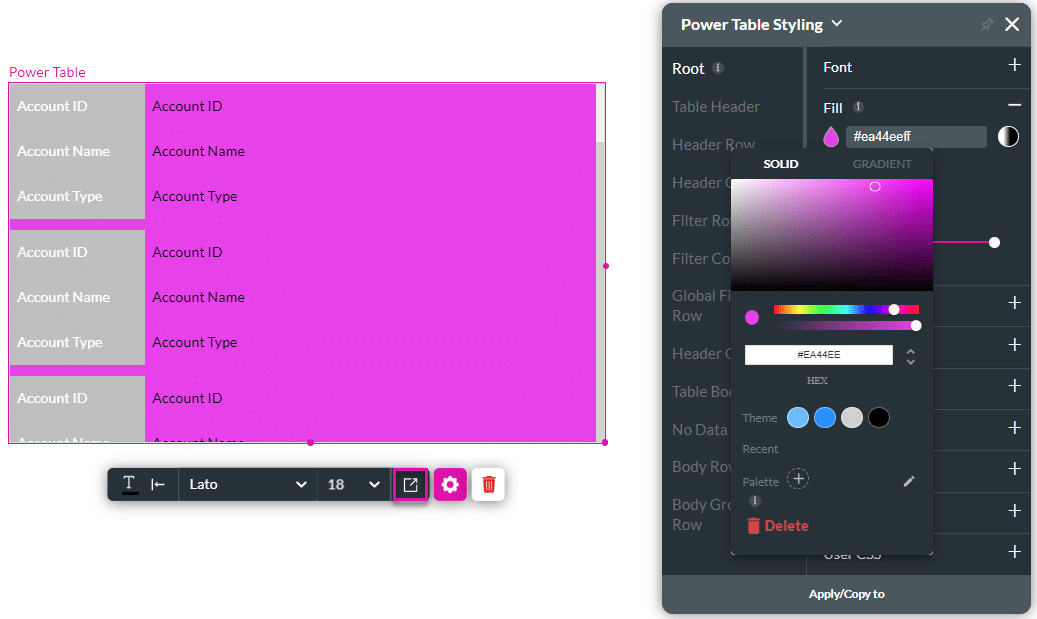
Task: Click the red trash delete element icon
Action: point(488,485)
